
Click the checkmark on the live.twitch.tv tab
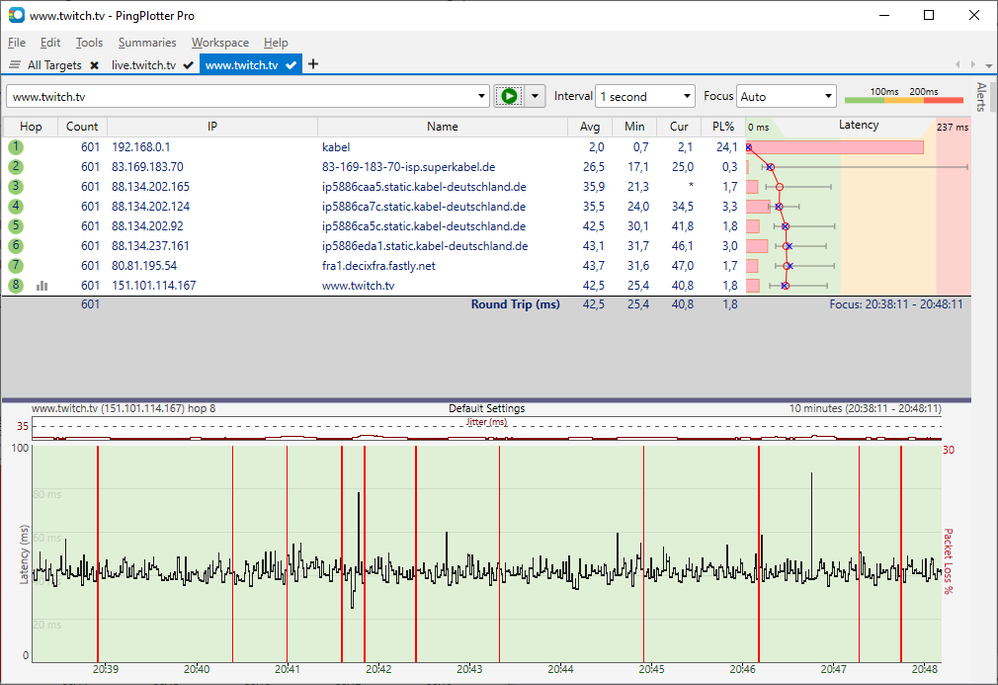(x=188, y=65)
